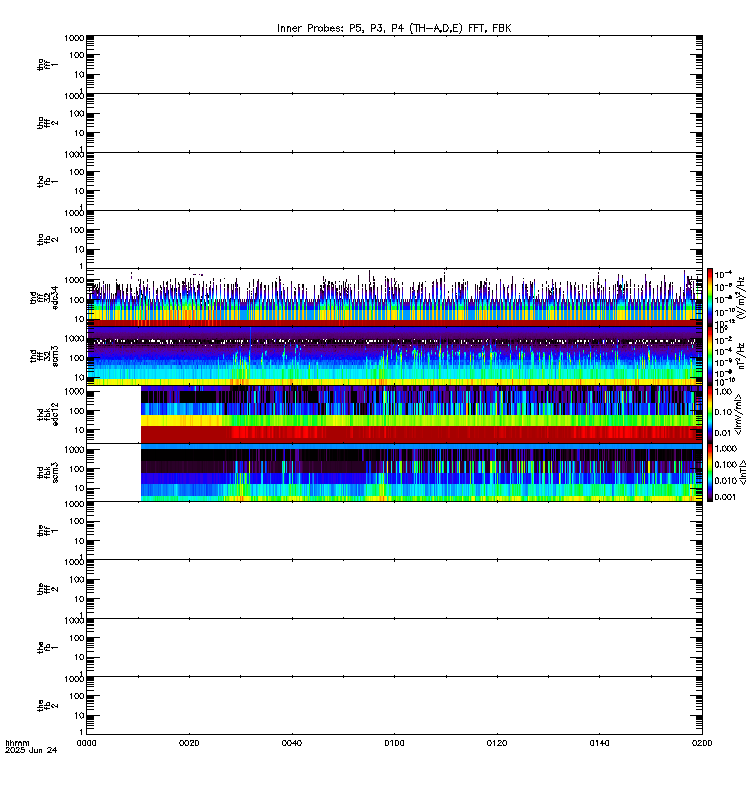Click the '(V/m)²/Hz' color bar unit label
750x800 pixels.
point(741,298)
